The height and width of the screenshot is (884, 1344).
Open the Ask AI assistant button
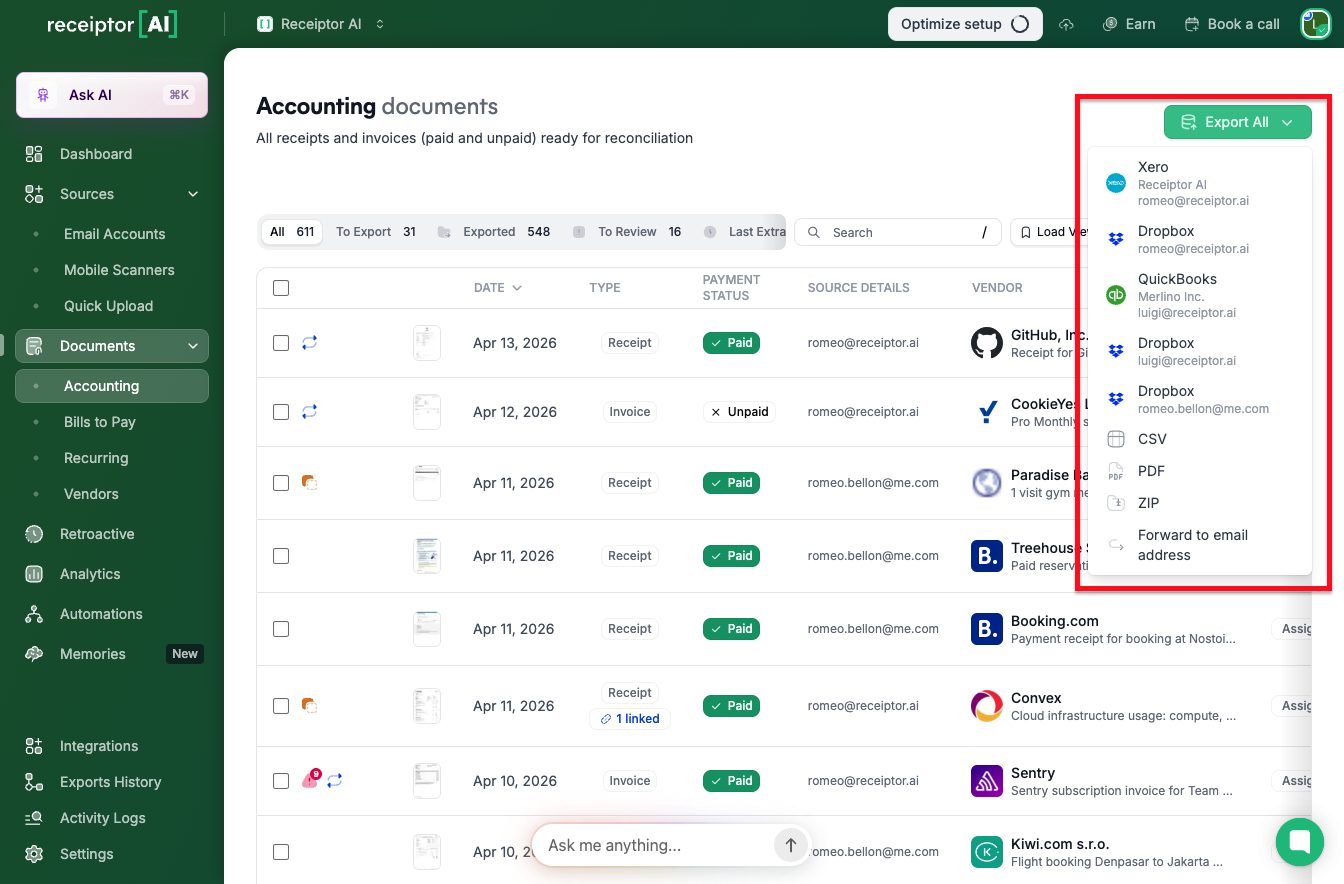(112, 95)
